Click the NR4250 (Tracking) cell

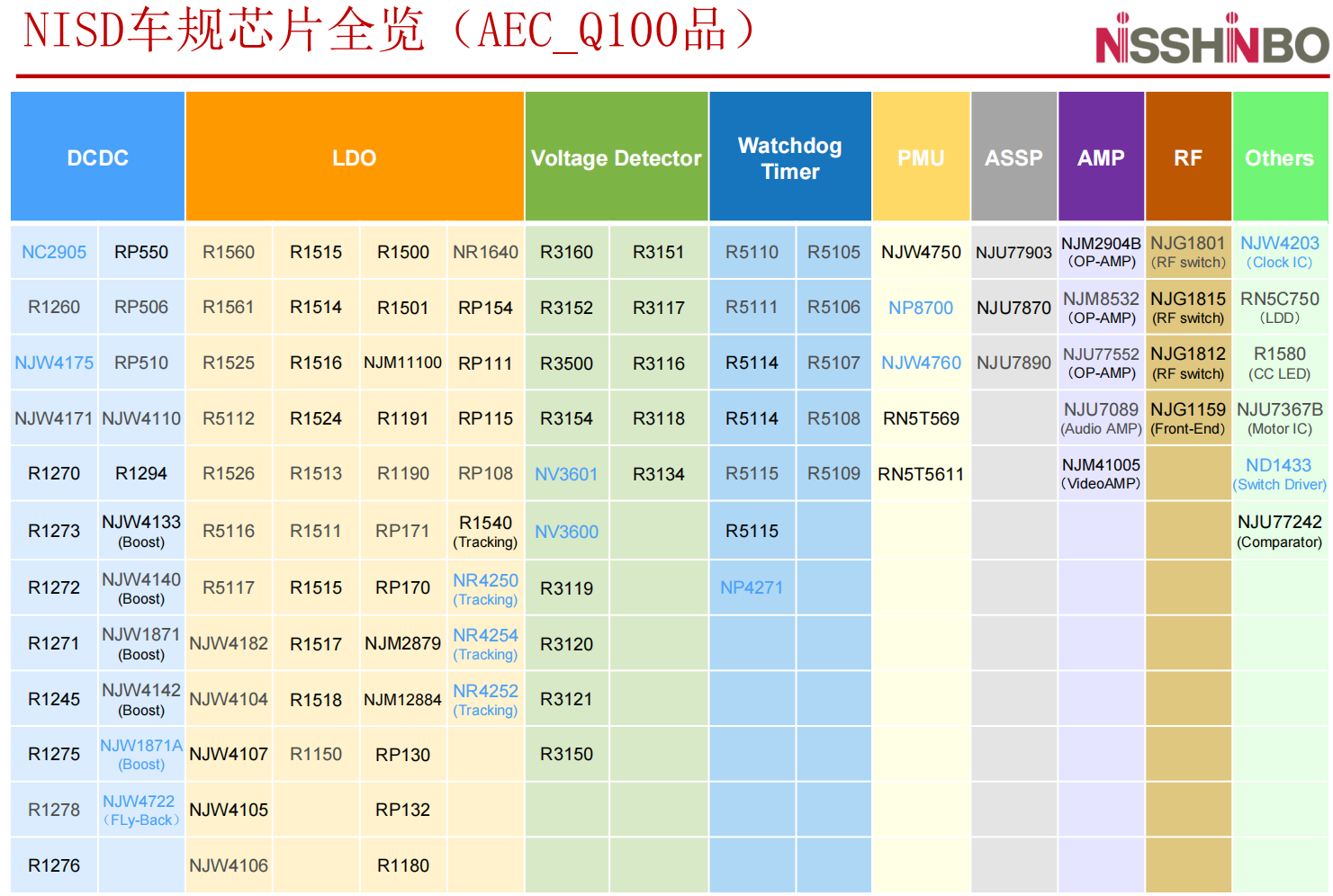(486, 587)
